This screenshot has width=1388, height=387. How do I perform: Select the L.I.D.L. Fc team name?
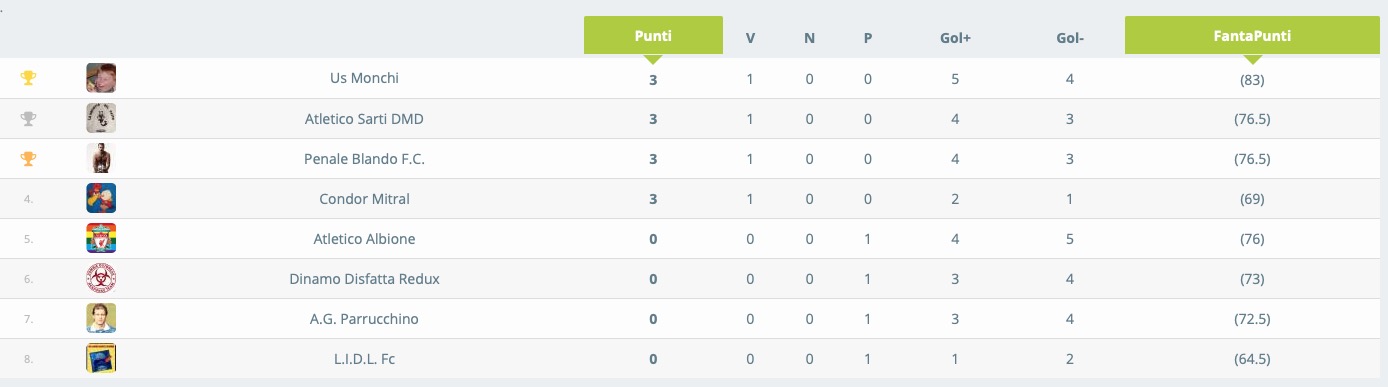coord(364,359)
